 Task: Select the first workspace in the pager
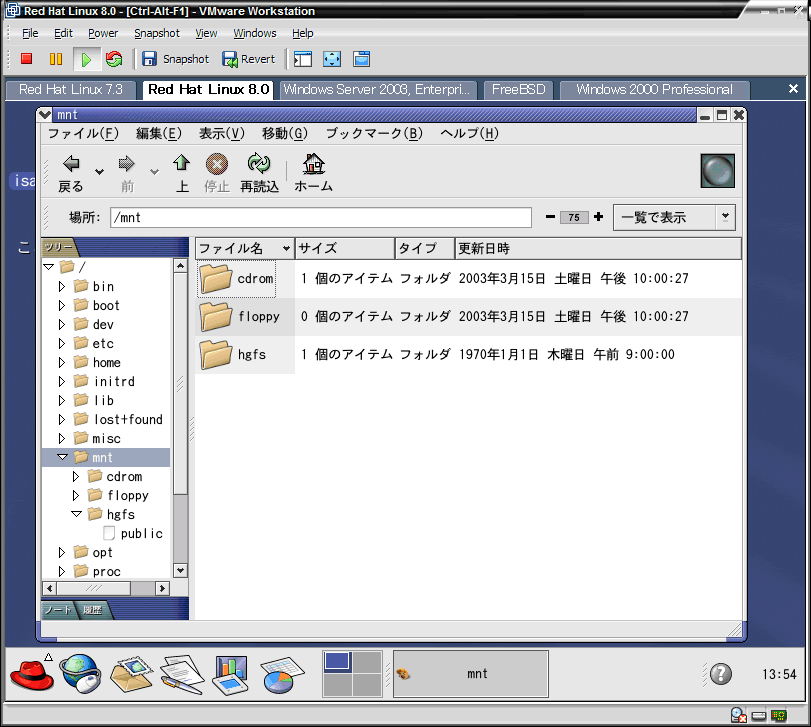coord(337,662)
